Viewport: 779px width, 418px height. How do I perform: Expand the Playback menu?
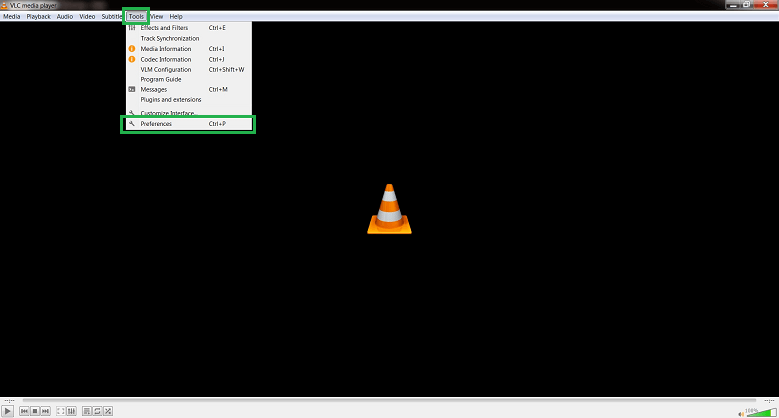[x=38, y=16]
